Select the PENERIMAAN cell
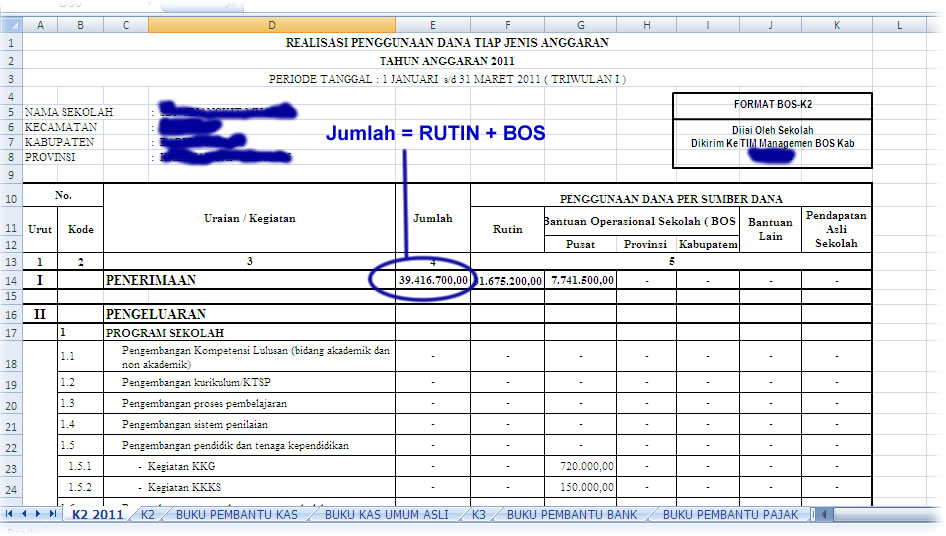The width and height of the screenshot is (946, 536). 250,280
